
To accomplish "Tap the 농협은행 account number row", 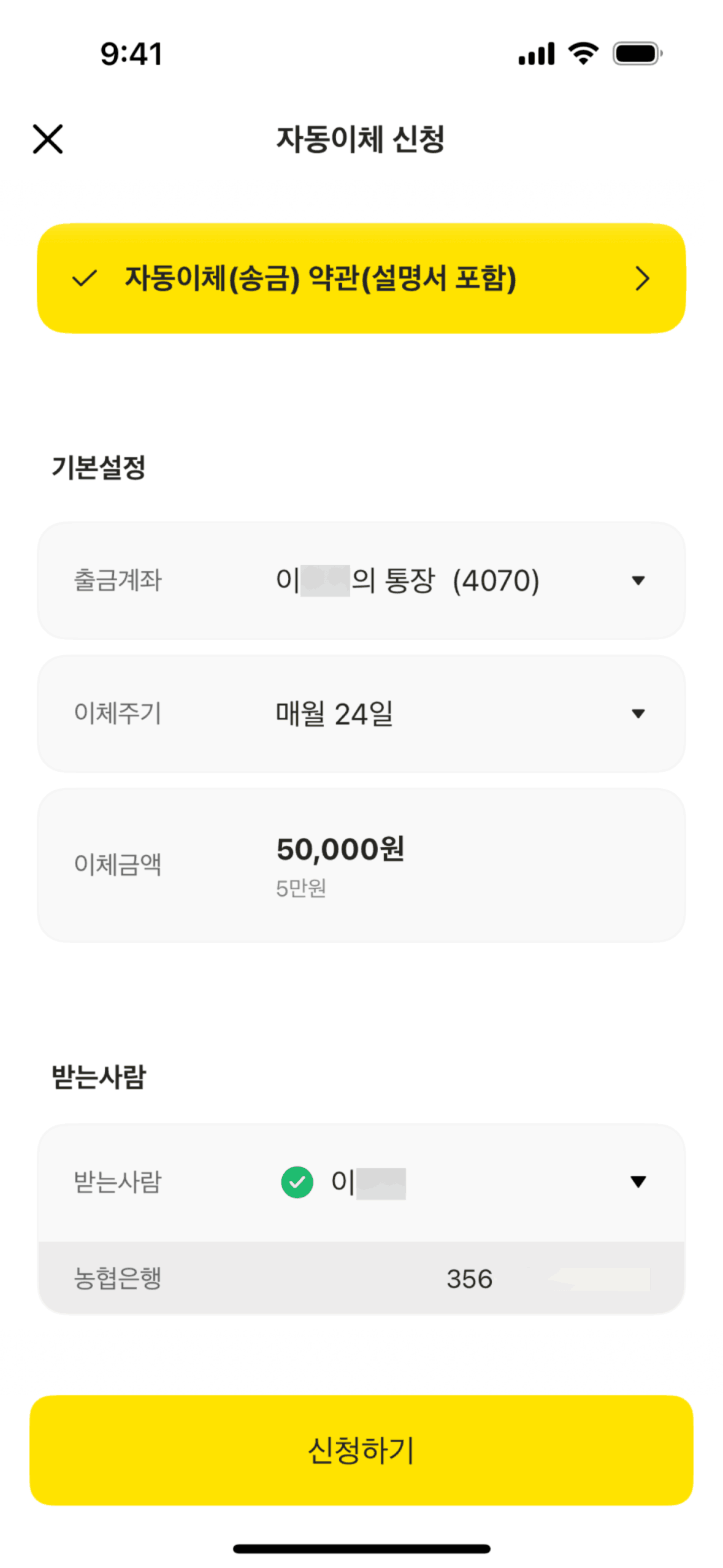I will pyautogui.click(x=361, y=1278).
